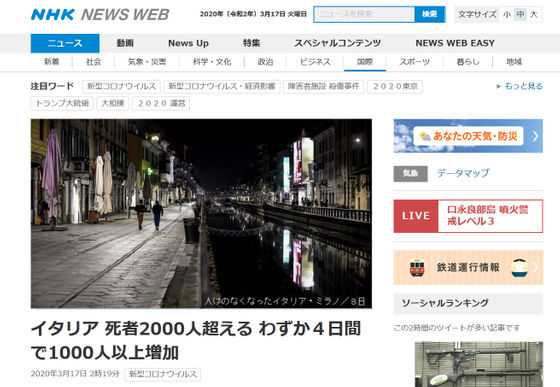Click the blue 検索 search button
Screen dimensions: 560x387
click(x=430, y=14)
